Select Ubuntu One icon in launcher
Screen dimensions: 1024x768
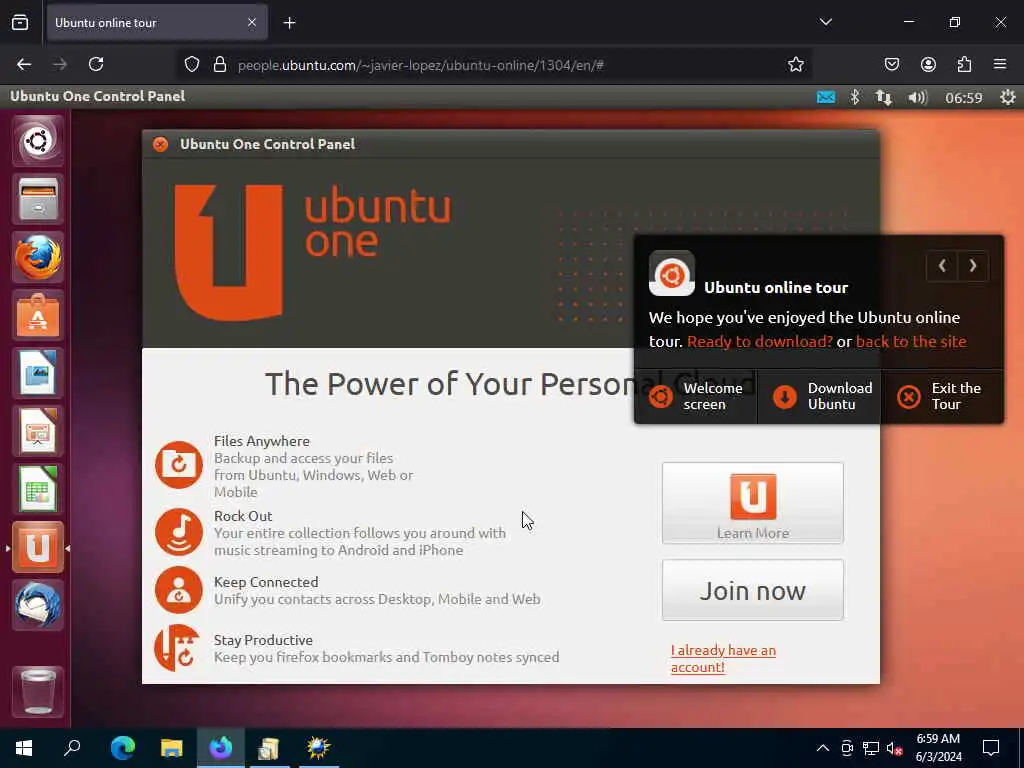click(x=38, y=548)
